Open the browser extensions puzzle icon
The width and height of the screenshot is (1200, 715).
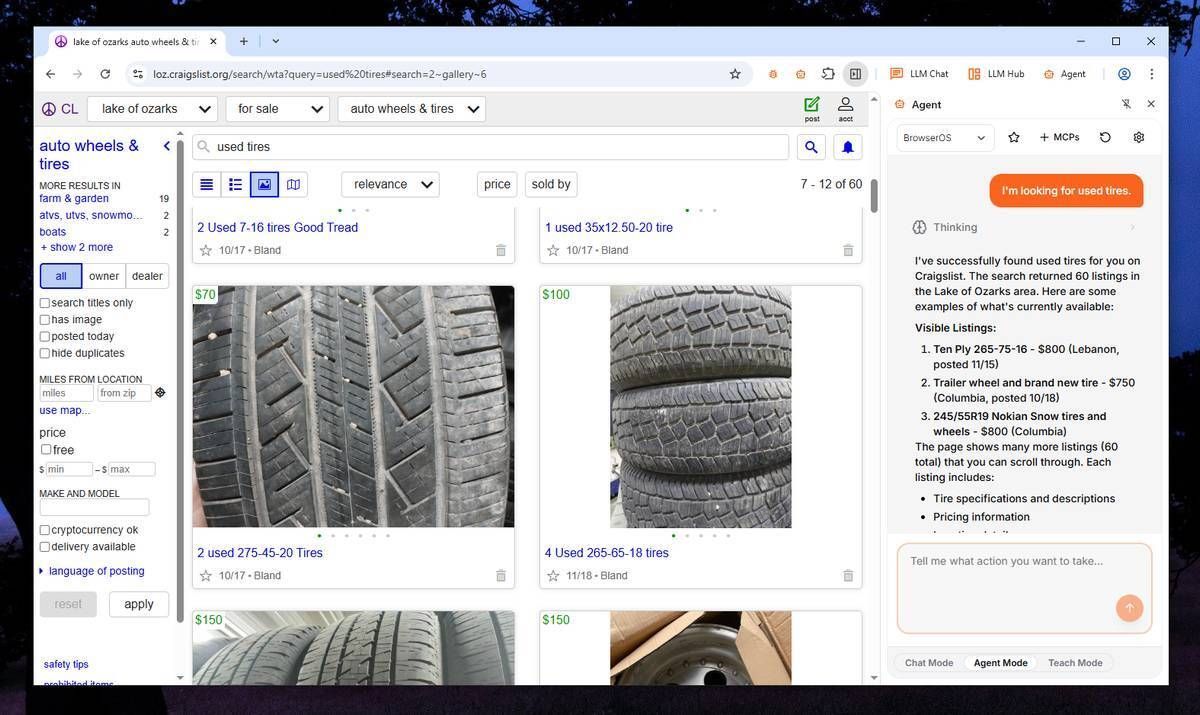[x=828, y=74]
